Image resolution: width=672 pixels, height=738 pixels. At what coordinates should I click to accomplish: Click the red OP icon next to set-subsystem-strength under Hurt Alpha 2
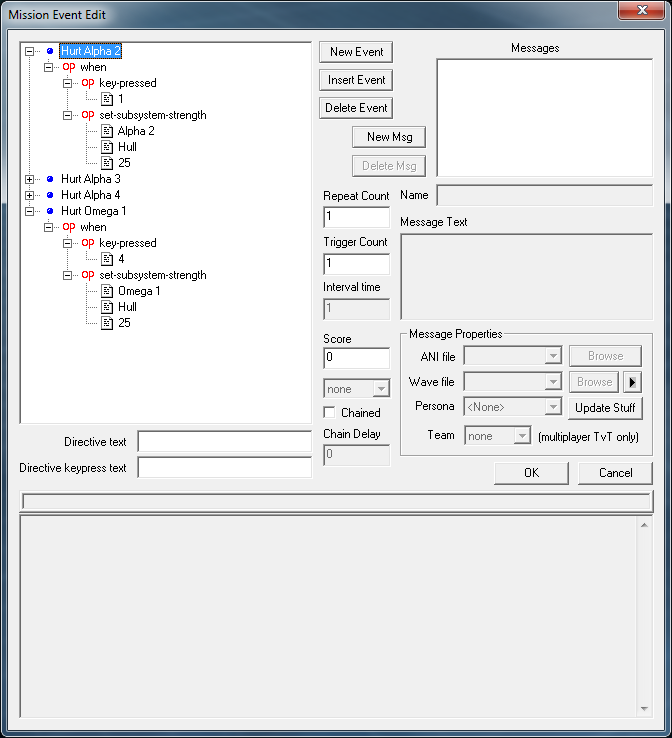[x=88, y=115]
